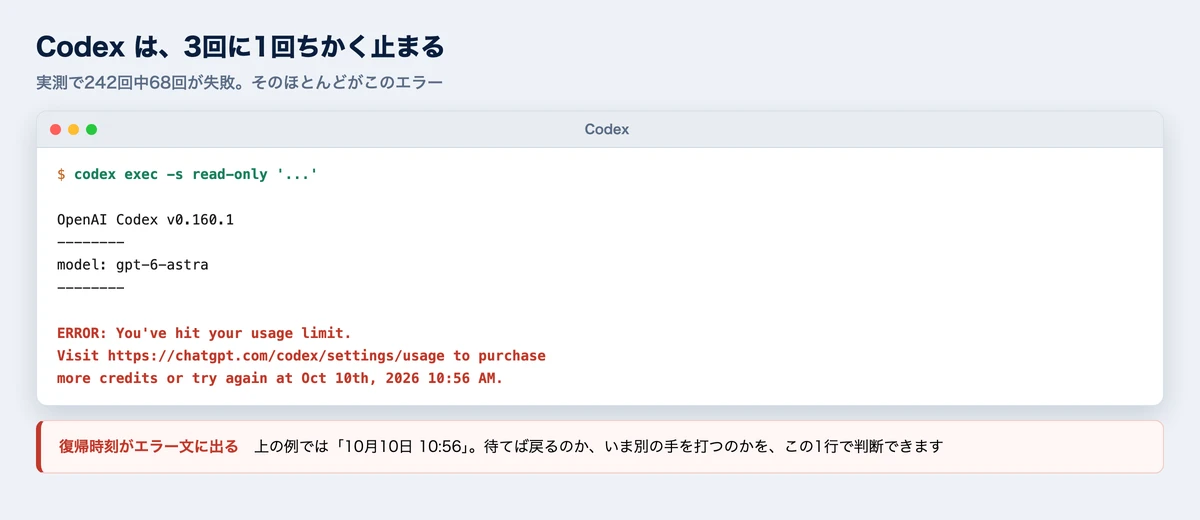Click the green maximize dot in Codex window
Viewport: 1200px width, 520px height.
coord(92,129)
